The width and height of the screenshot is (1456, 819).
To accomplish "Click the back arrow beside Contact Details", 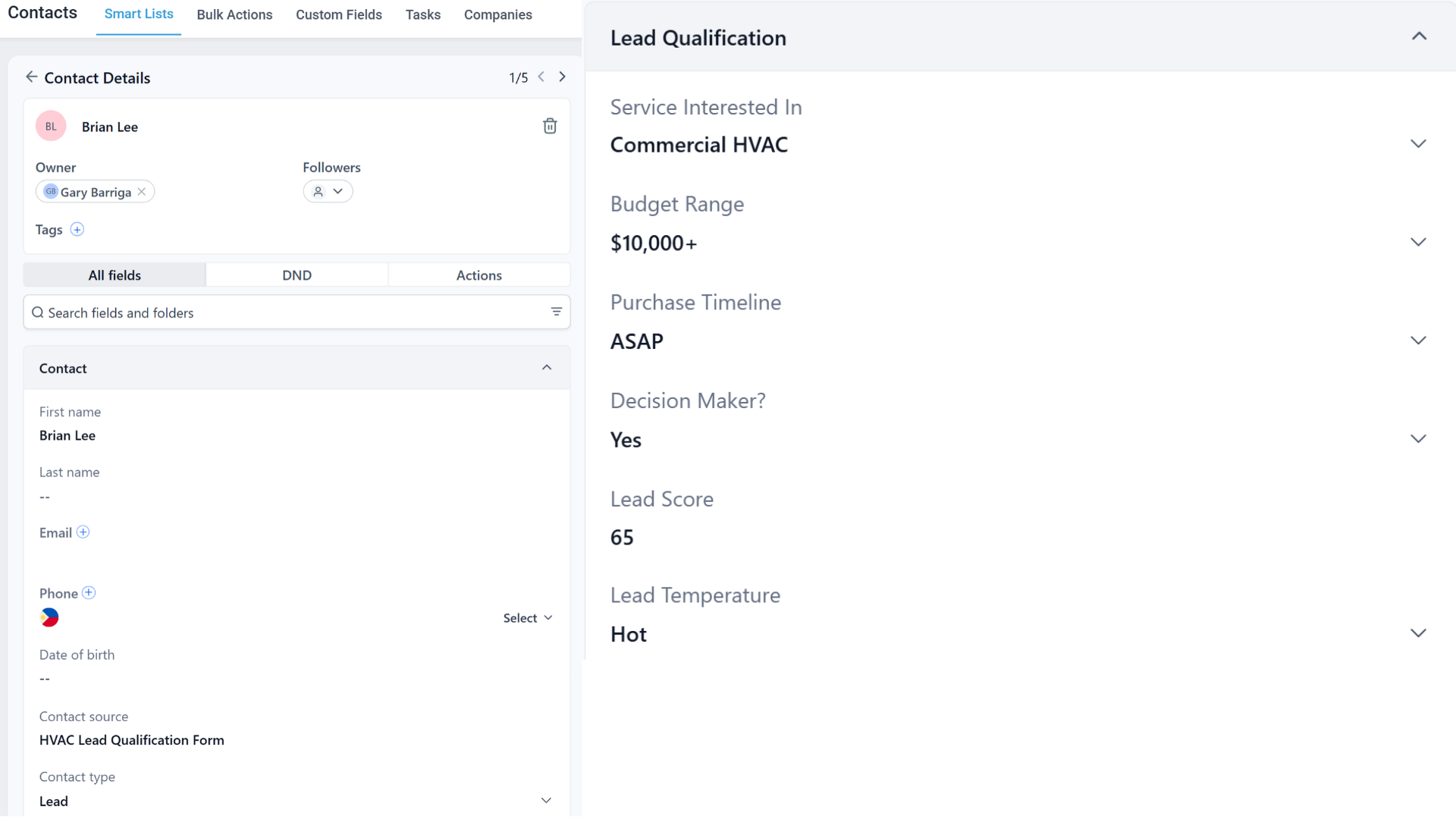I will [31, 77].
